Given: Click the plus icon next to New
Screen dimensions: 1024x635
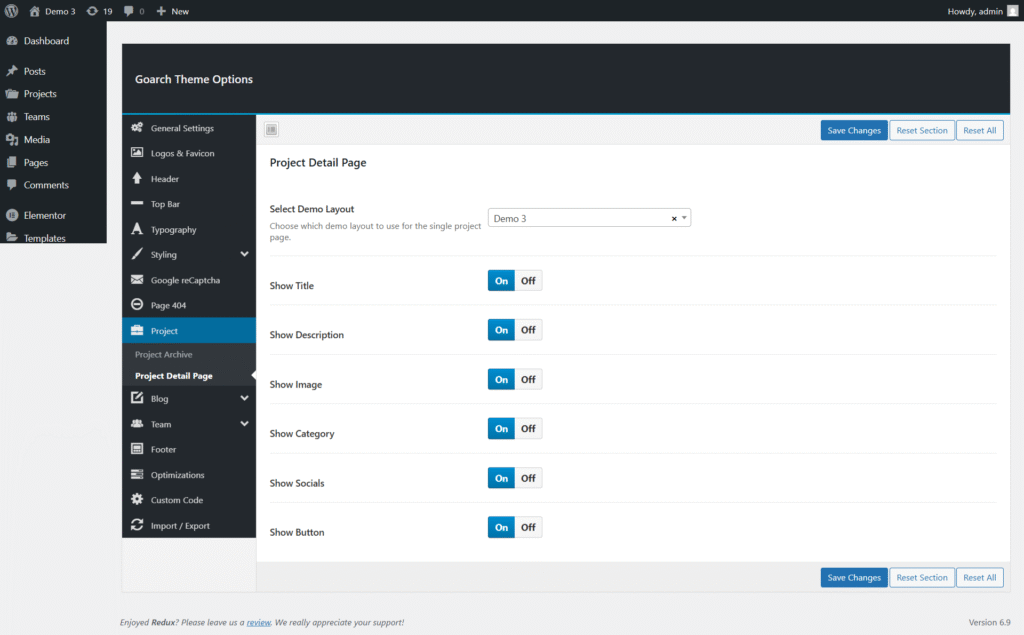Looking at the screenshot, I should point(161,11).
